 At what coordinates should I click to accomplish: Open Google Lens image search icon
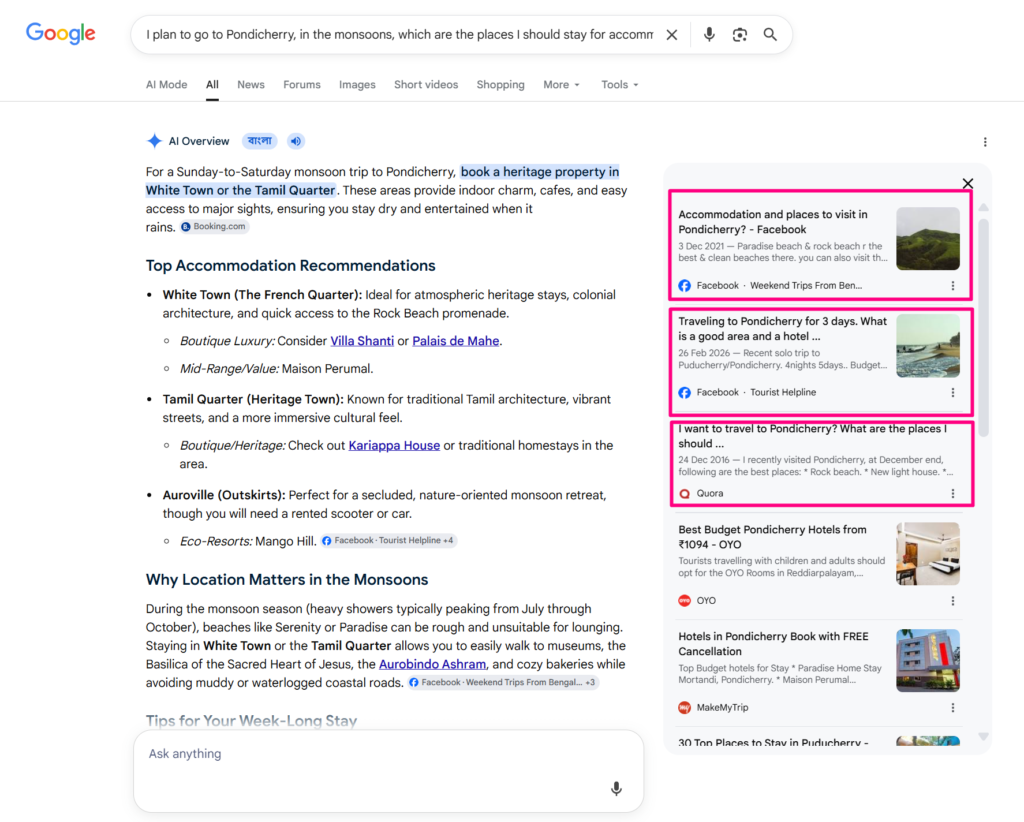(x=739, y=35)
